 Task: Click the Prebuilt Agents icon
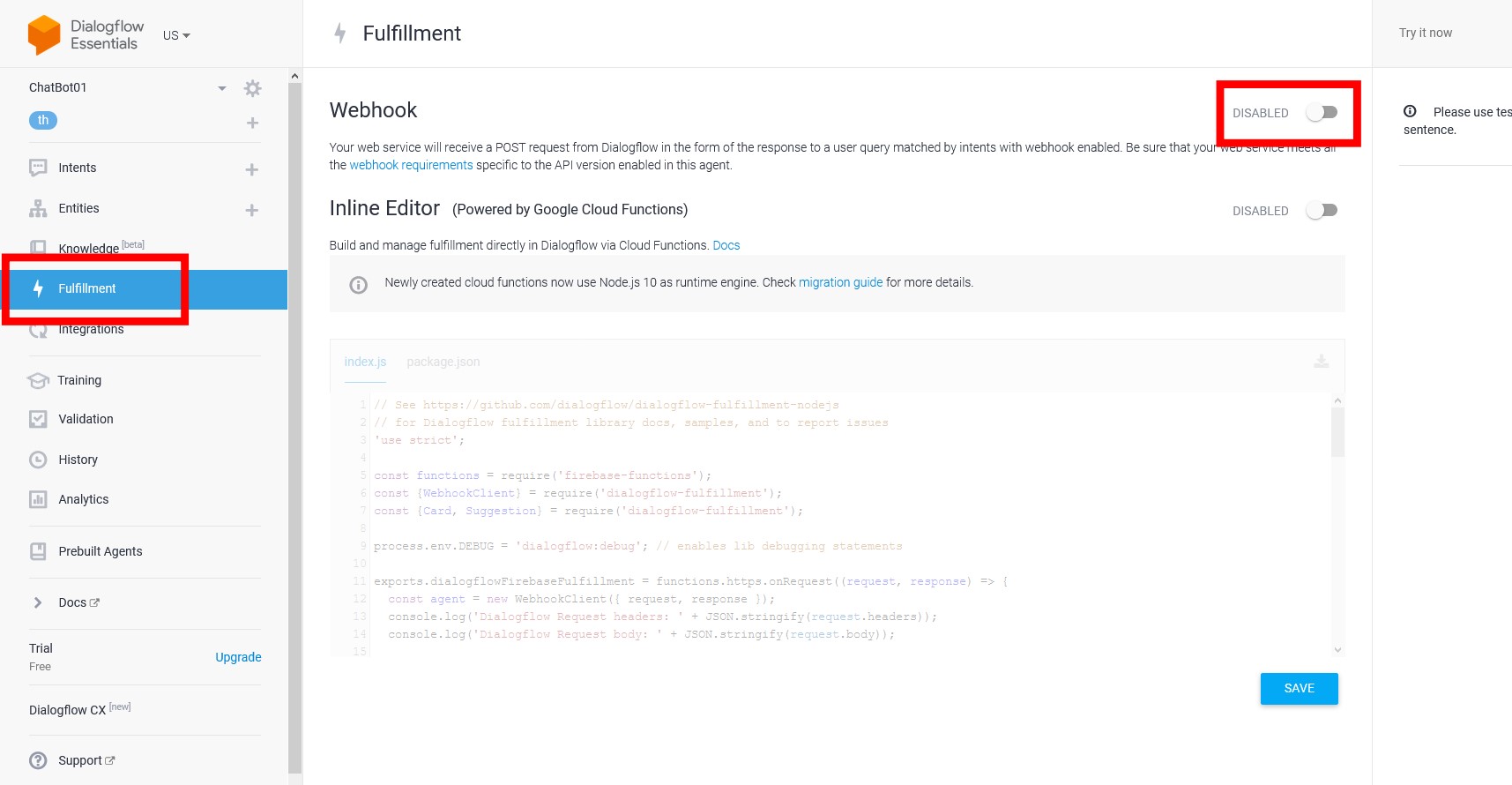click(x=38, y=551)
